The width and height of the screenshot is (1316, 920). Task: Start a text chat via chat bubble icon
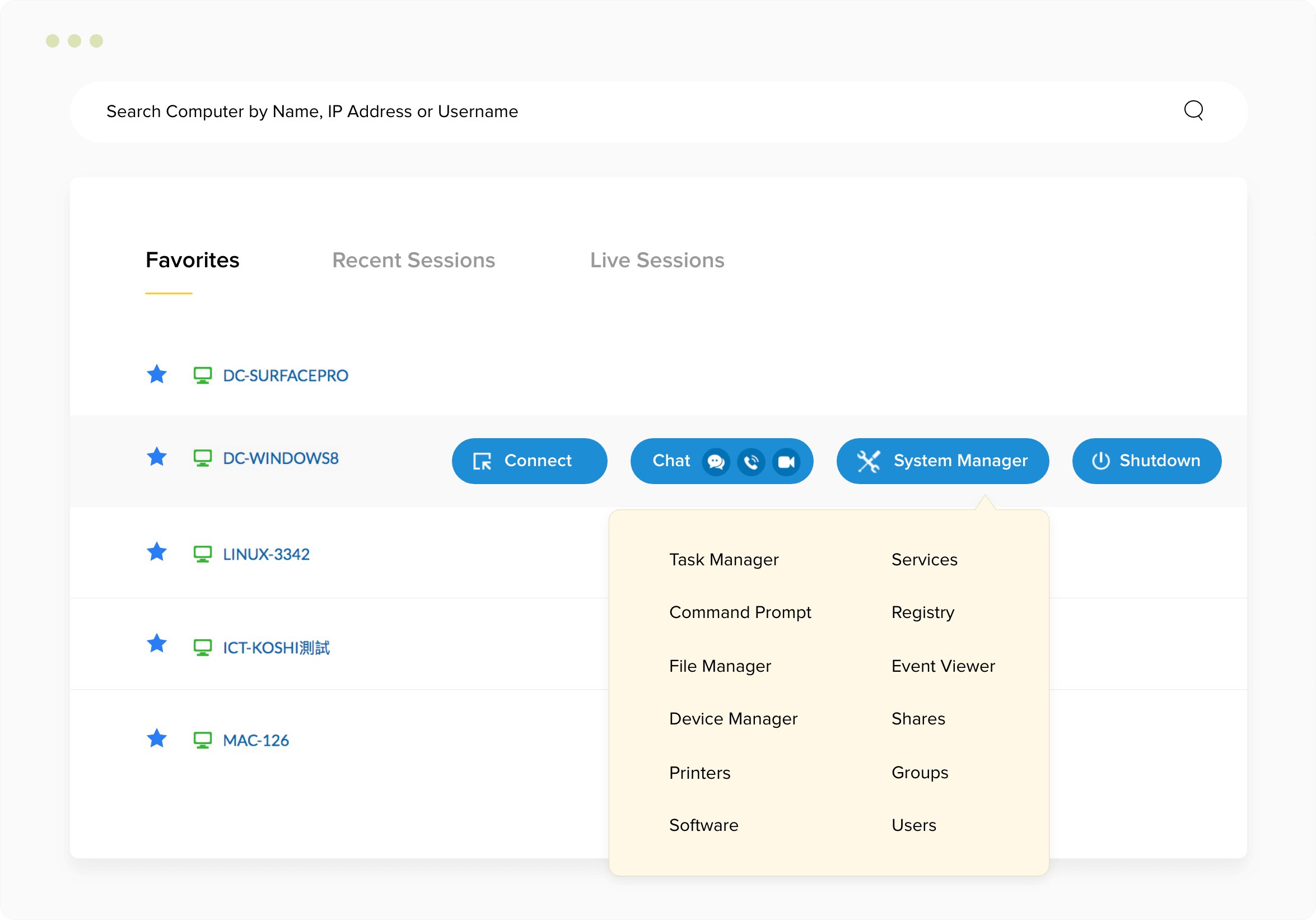pyautogui.click(x=716, y=462)
